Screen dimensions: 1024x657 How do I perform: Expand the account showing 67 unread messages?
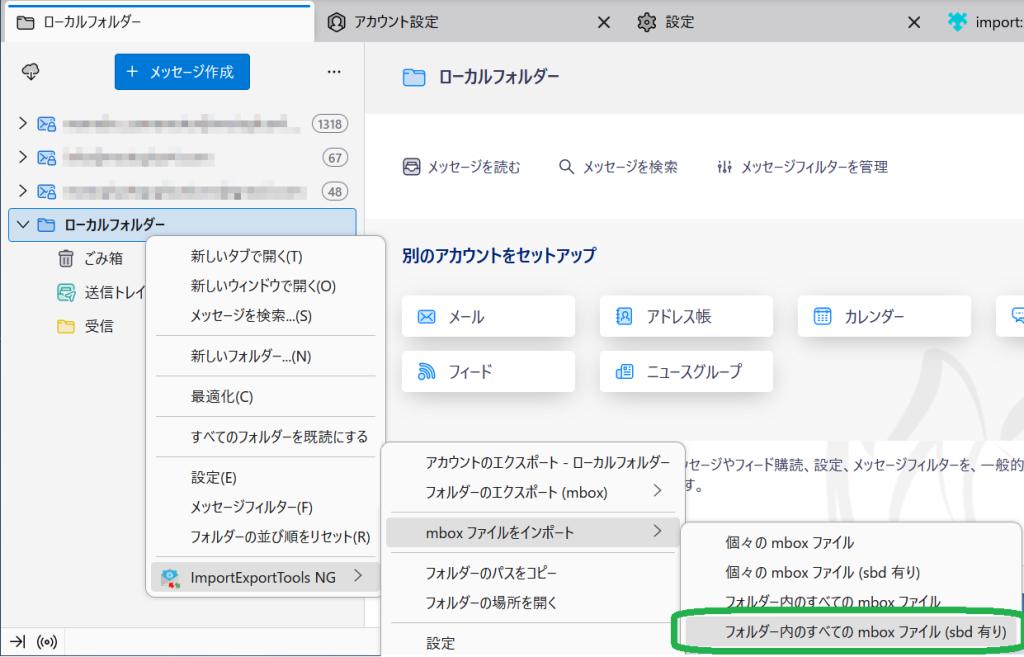23,158
